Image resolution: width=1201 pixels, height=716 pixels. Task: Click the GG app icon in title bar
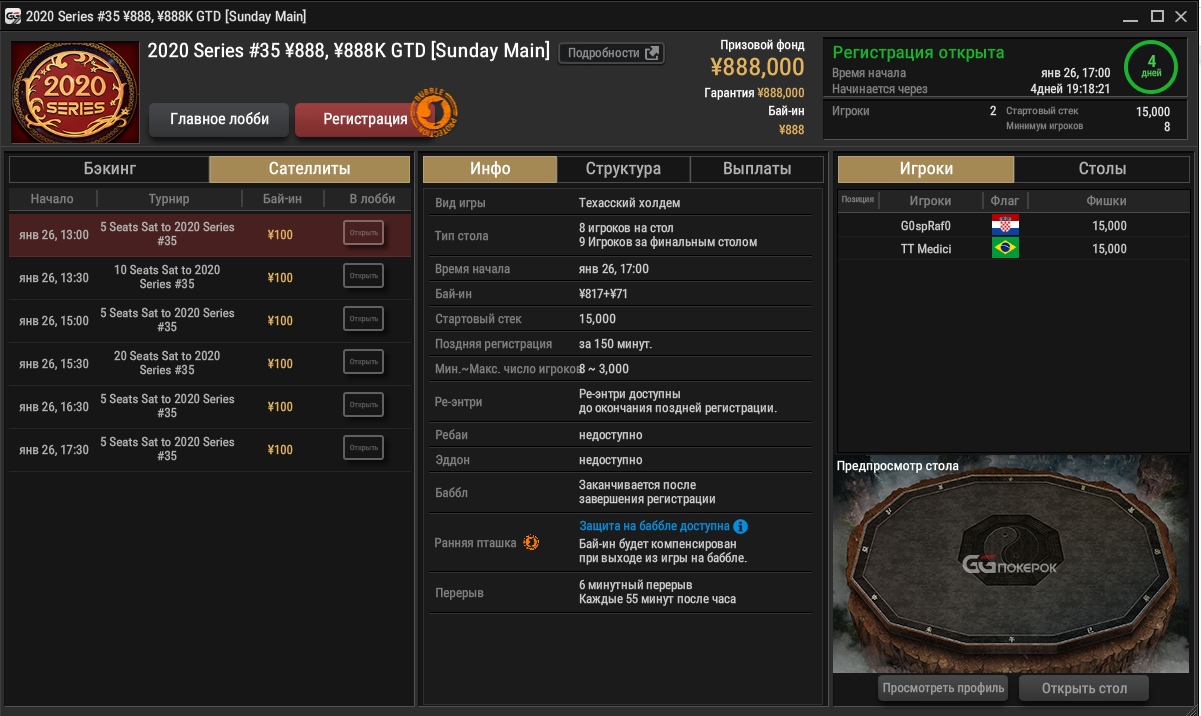[x=13, y=16]
